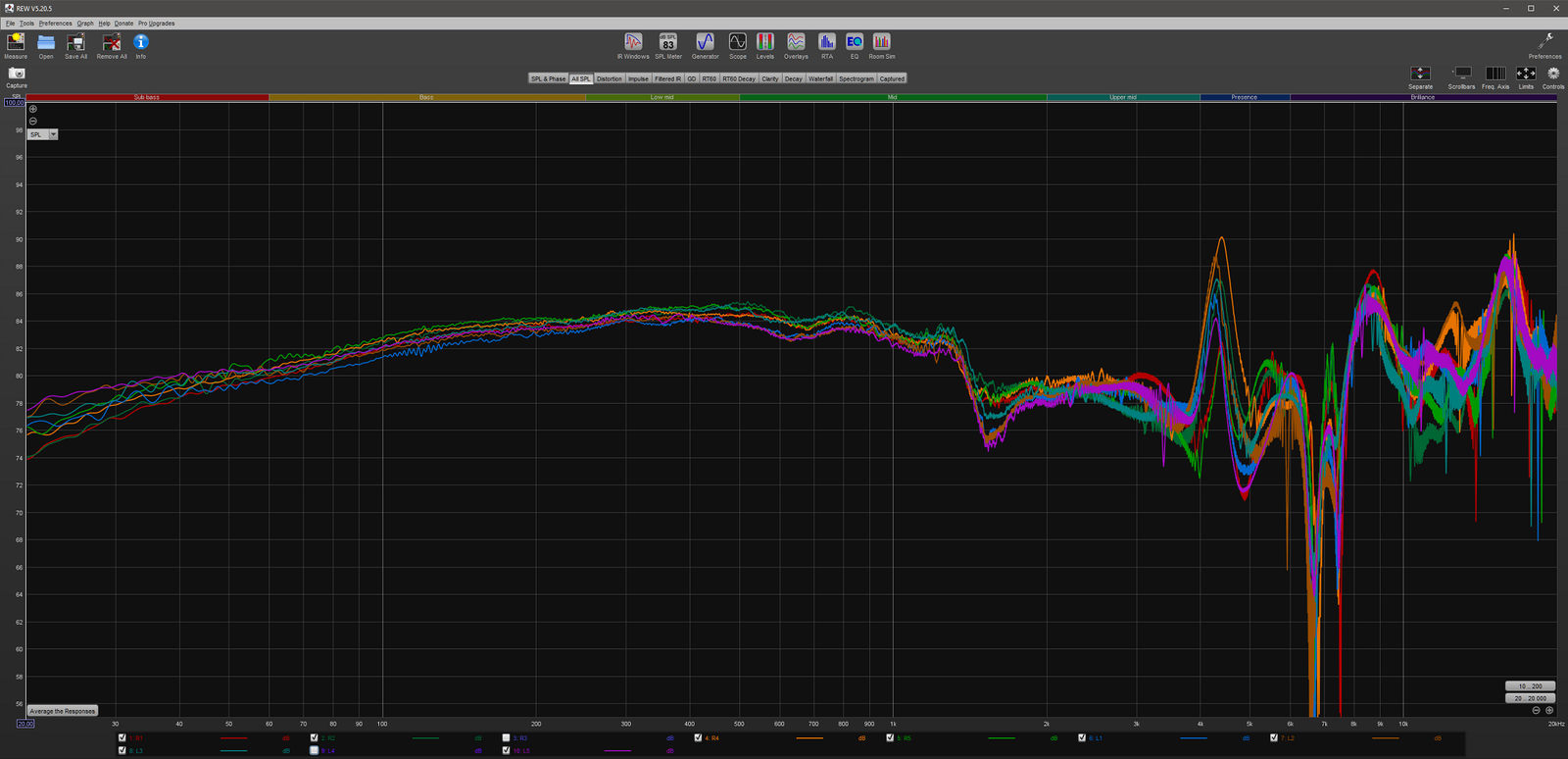Click the R4 orange trace color line
Viewport: 1568px width, 759px height.
[x=809, y=737]
